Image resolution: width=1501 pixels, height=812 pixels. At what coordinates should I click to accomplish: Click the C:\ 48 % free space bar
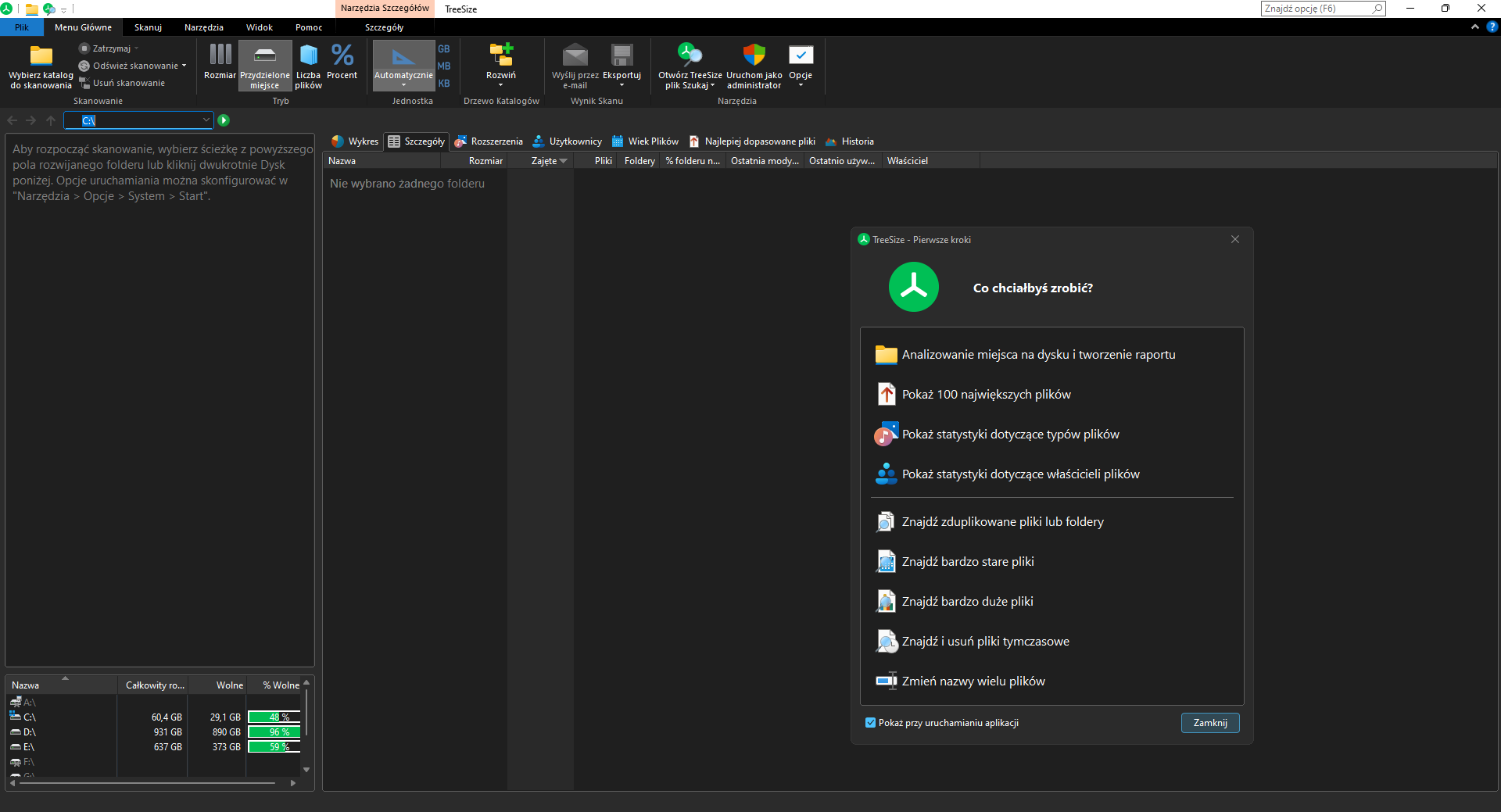(274, 717)
